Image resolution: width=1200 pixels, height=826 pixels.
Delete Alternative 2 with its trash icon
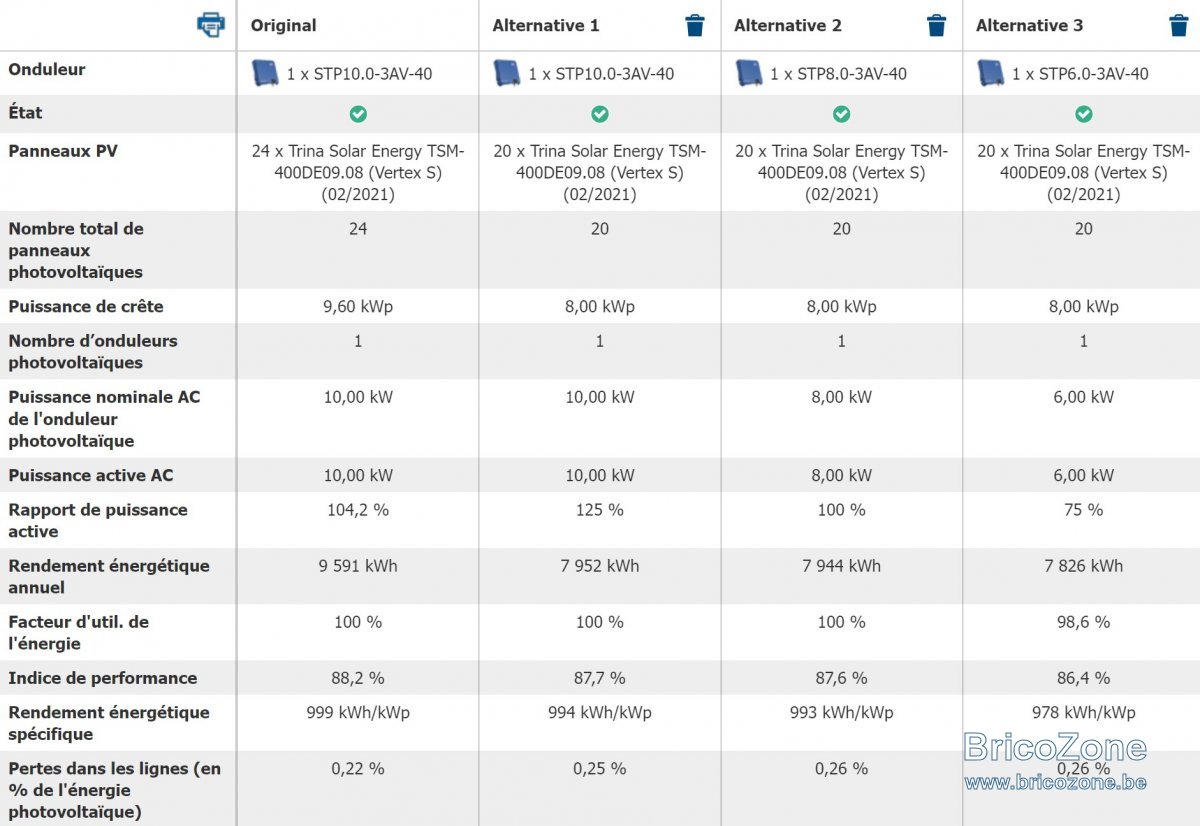[x=937, y=26]
